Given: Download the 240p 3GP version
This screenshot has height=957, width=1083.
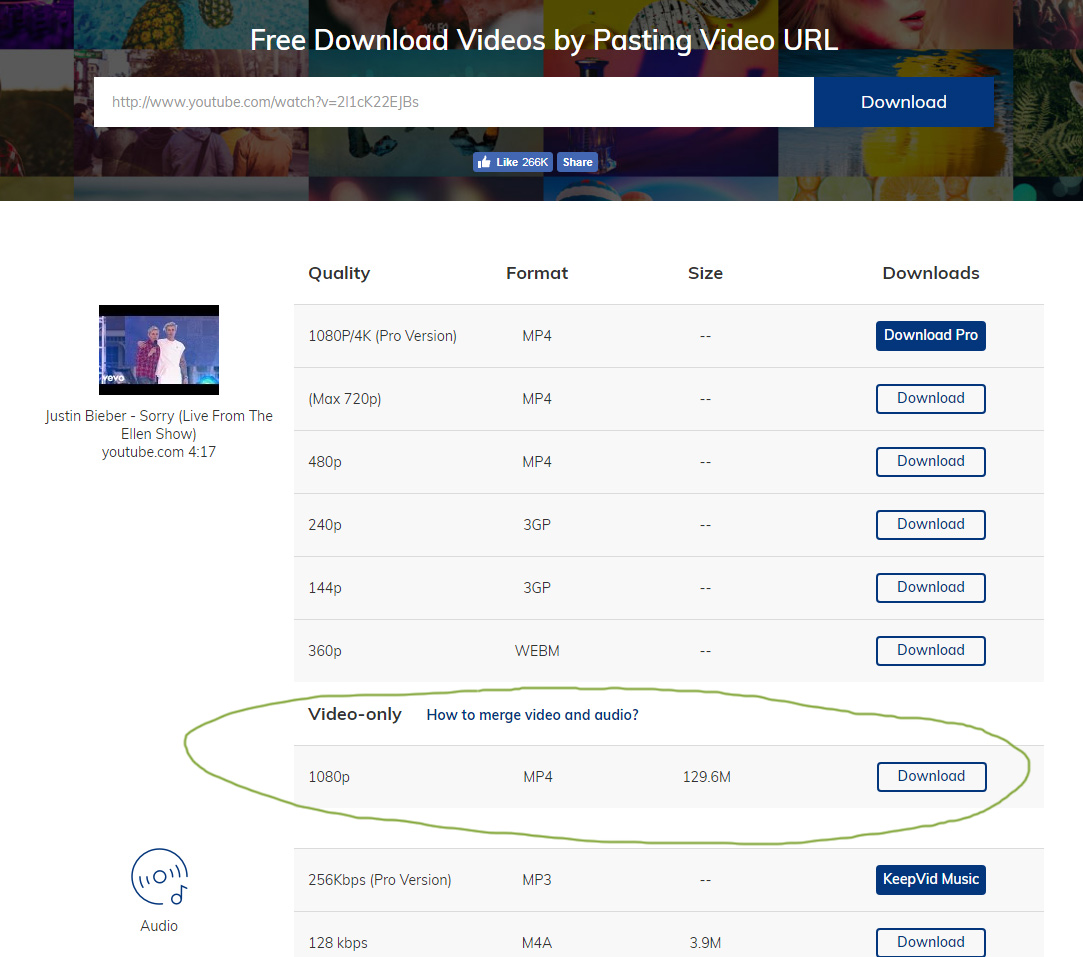Looking at the screenshot, I should pos(930,525).
